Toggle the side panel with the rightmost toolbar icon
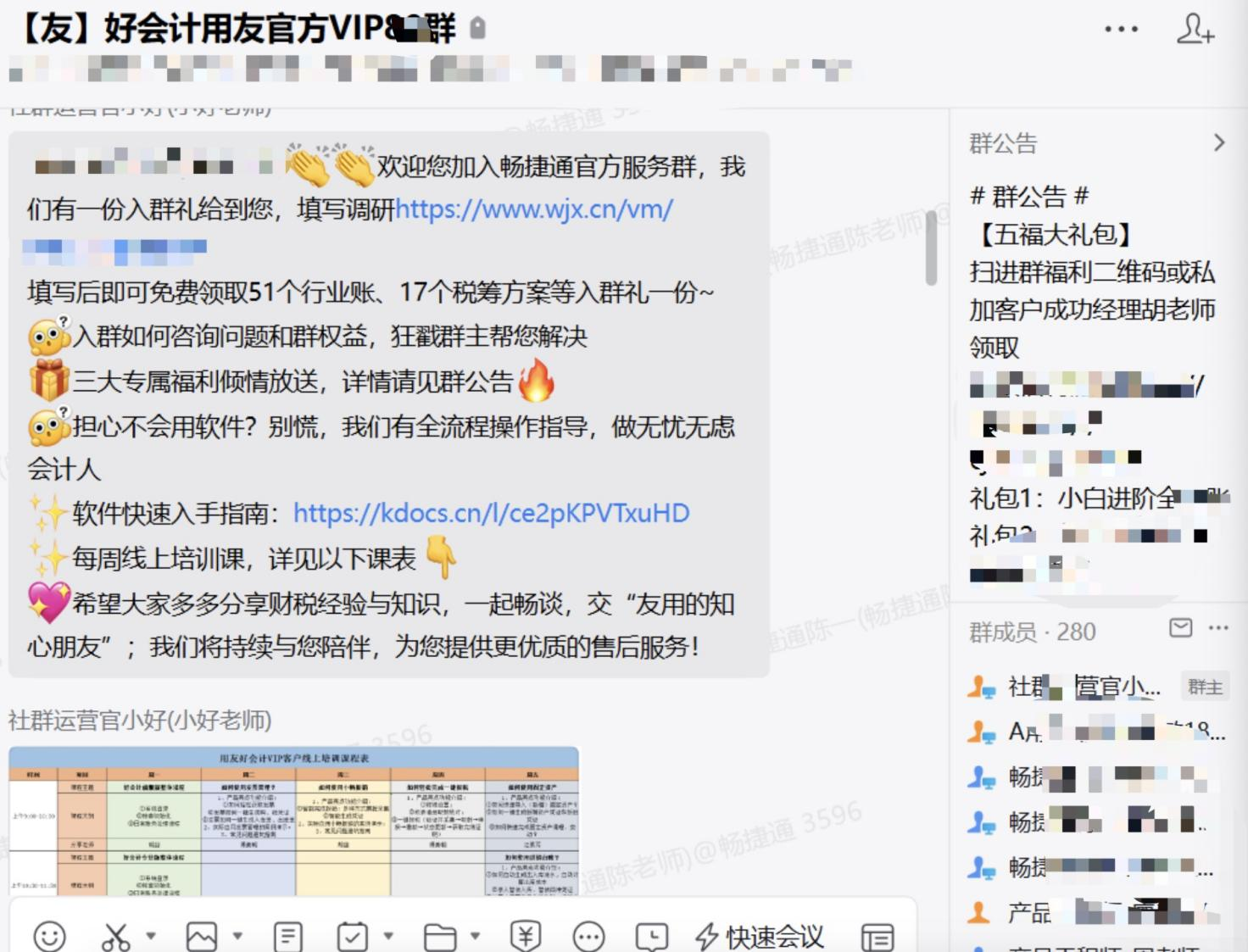1248x952 pixels. coord(877,936)
